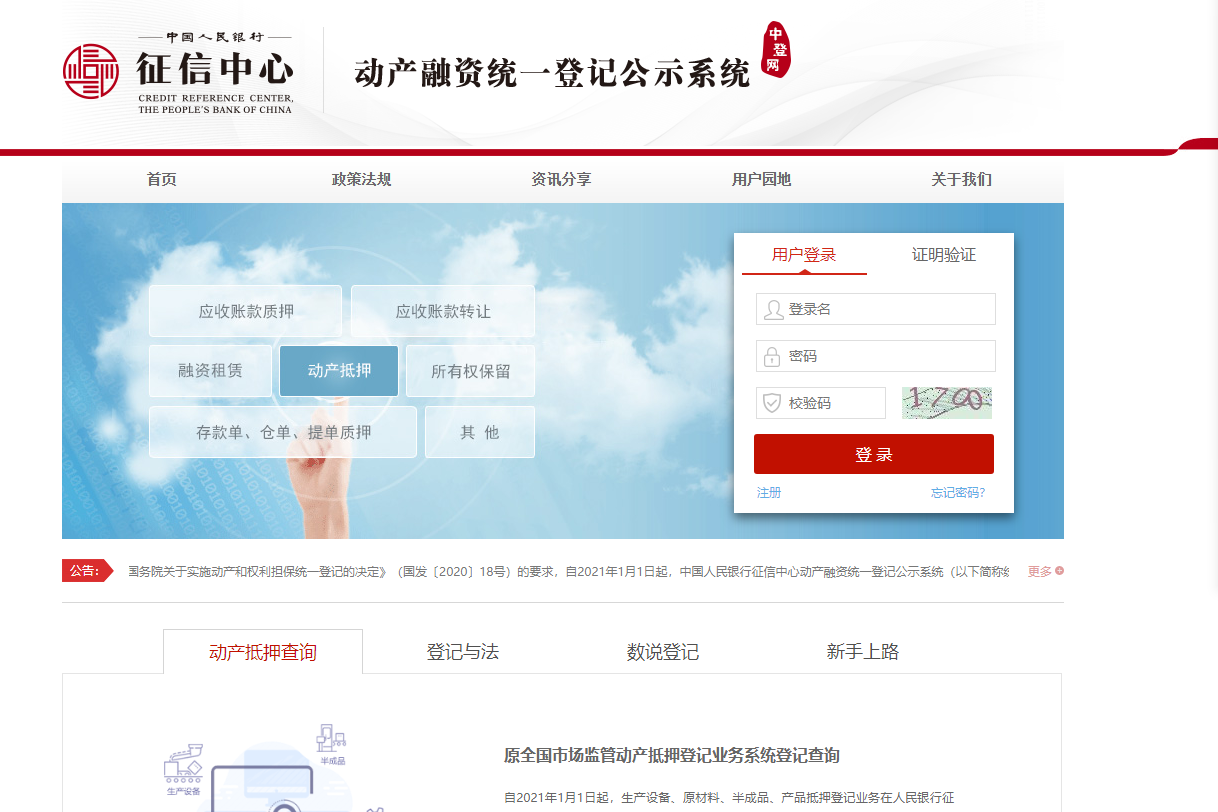Focus the 密码 input field

pyautogui.click(x=876, y=356)
